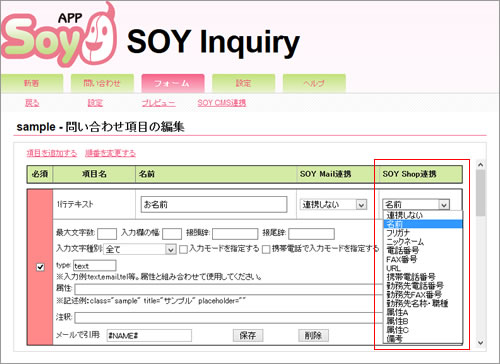Toggle the 必須 required checkbox
This screenshot has width=500, height=364.
[40, 267]
